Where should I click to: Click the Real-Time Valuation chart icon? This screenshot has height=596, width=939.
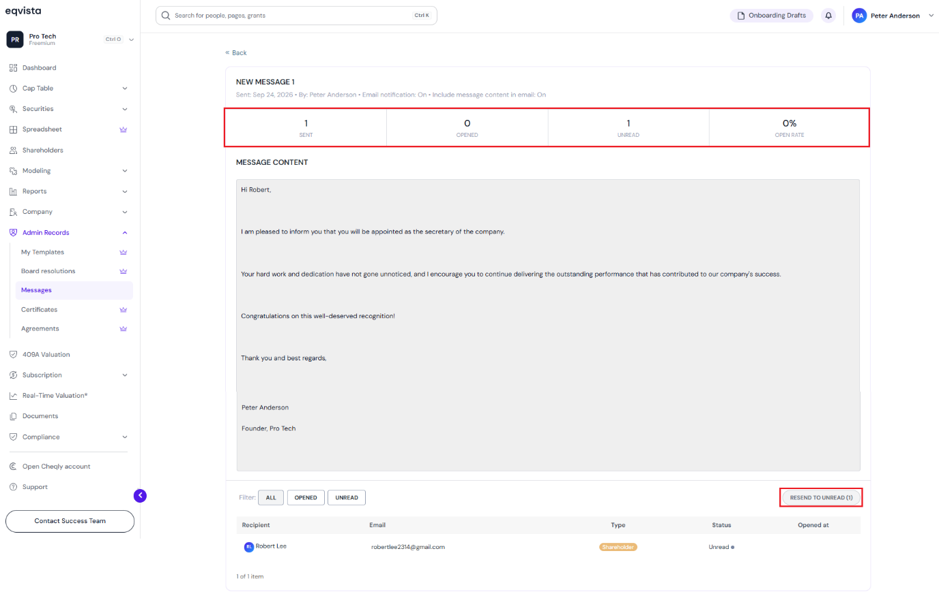13,396
